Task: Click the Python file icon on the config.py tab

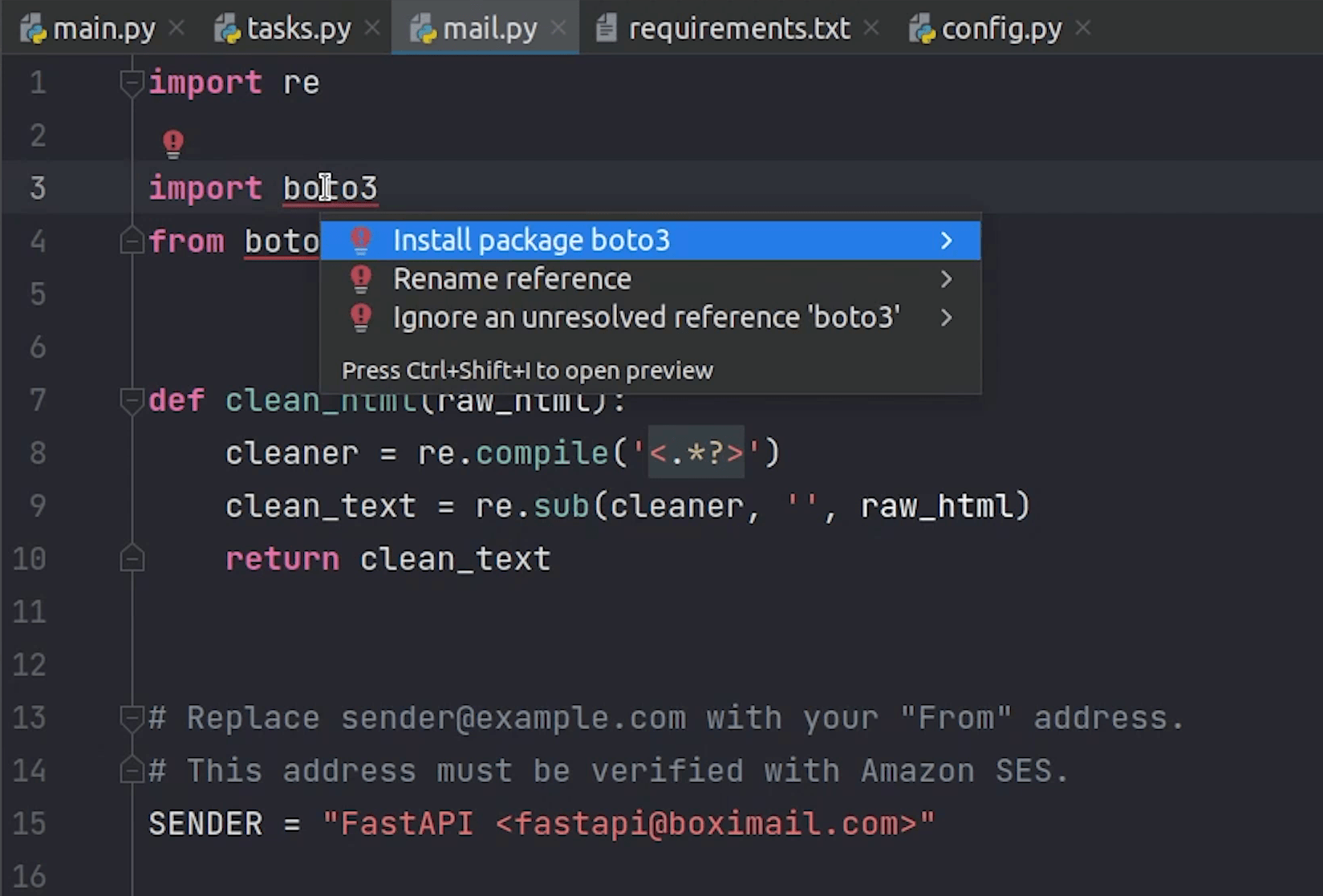Action: (923, 29)
